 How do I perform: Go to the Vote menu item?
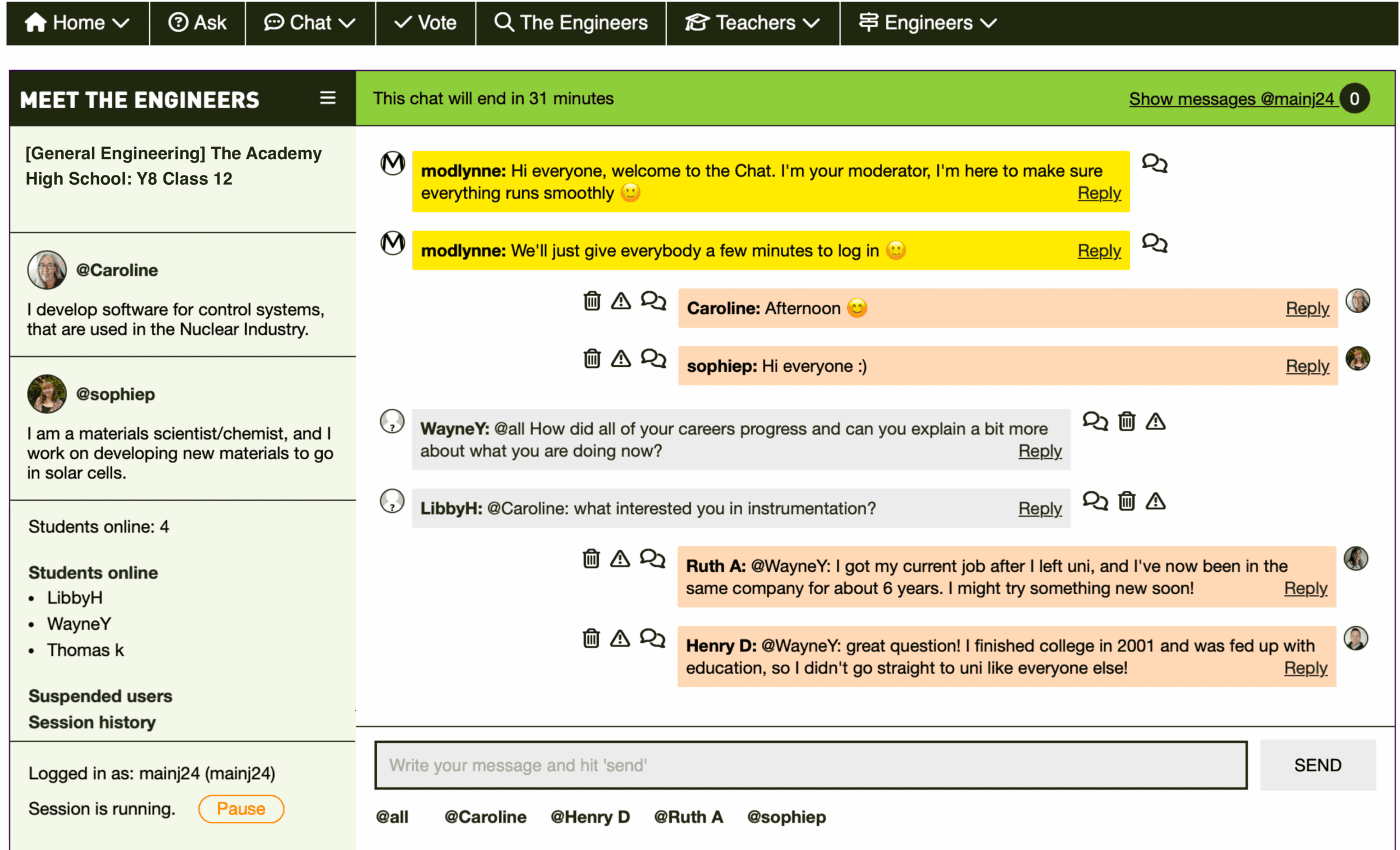coord(425,23)
